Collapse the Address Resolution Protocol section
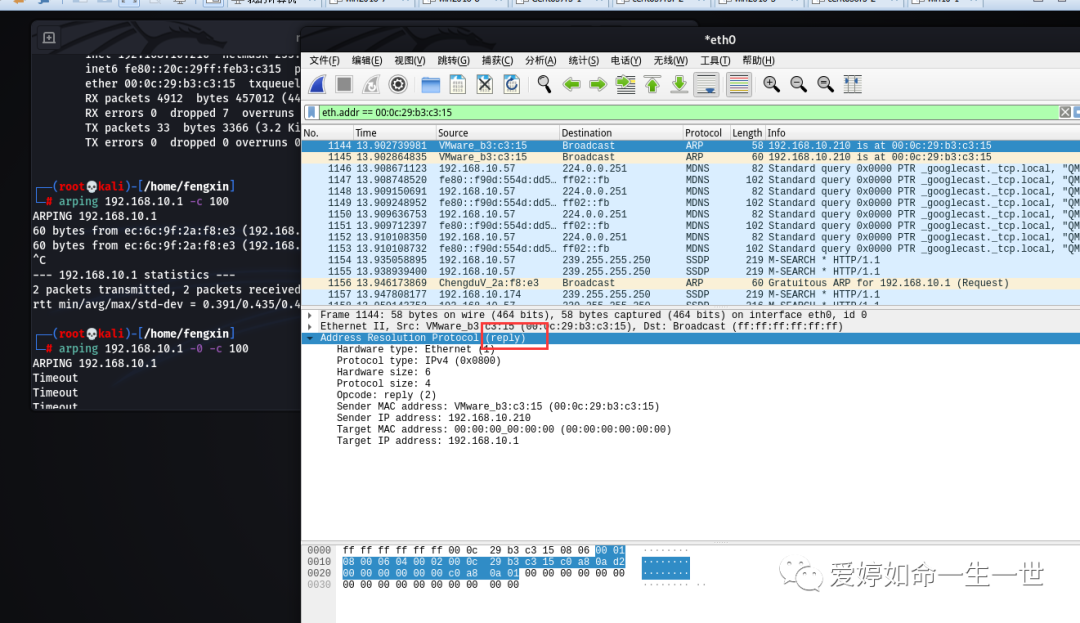 311,339
